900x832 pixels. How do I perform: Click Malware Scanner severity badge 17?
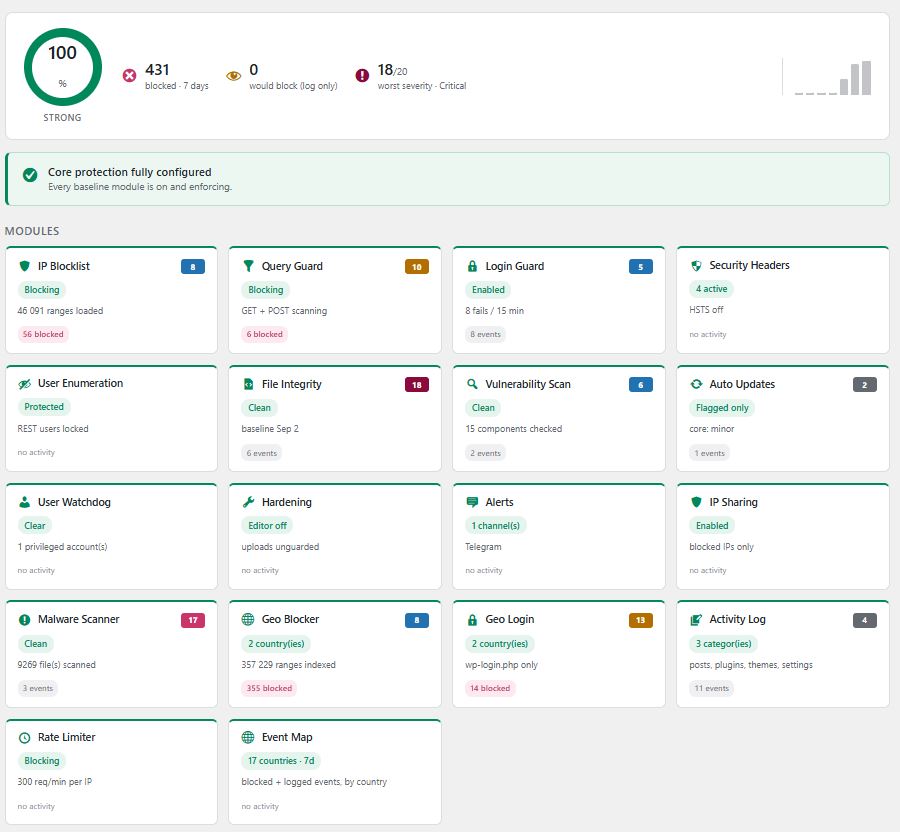(193, 620)
